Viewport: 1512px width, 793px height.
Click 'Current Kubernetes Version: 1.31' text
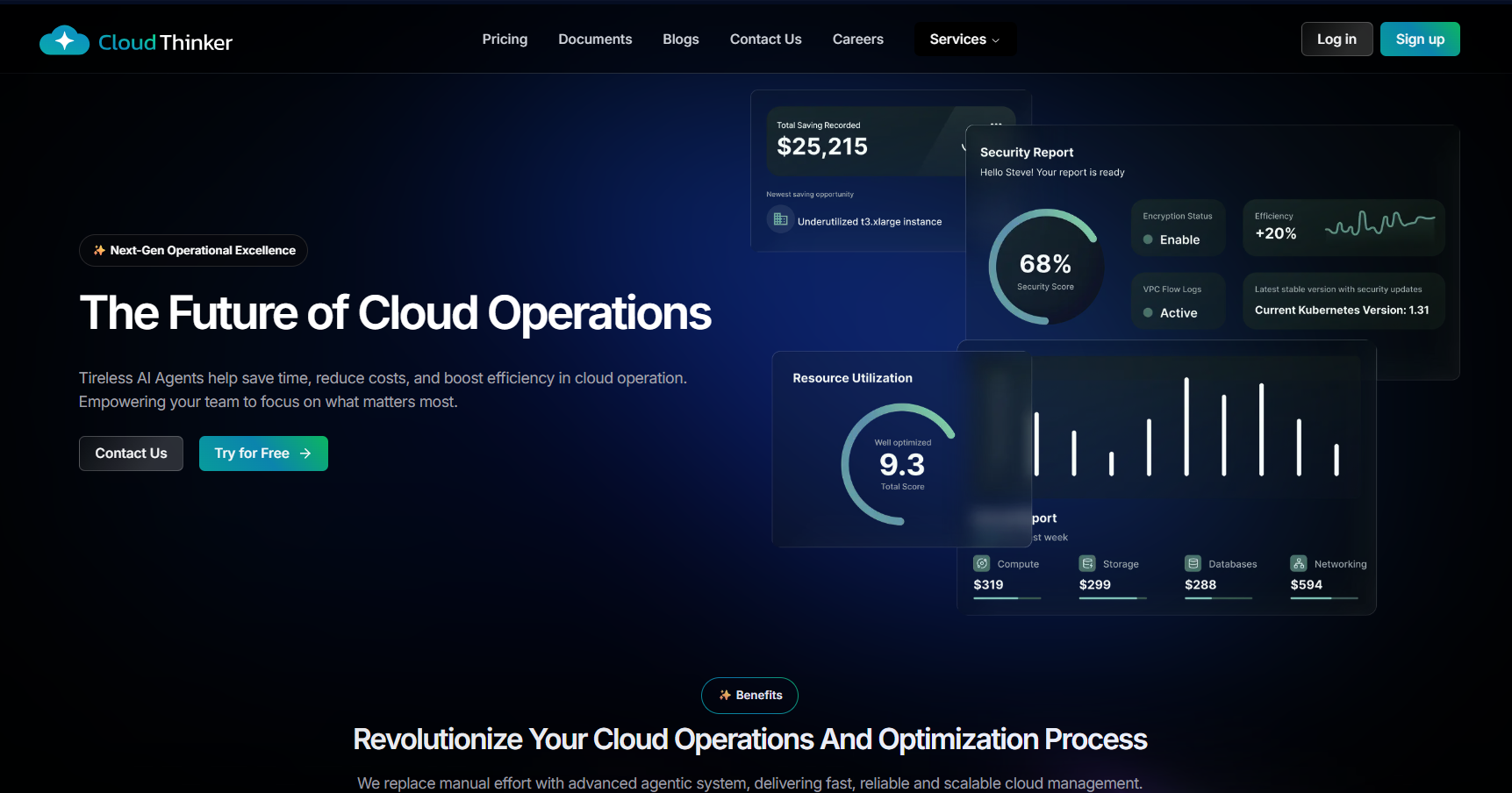1342,311
